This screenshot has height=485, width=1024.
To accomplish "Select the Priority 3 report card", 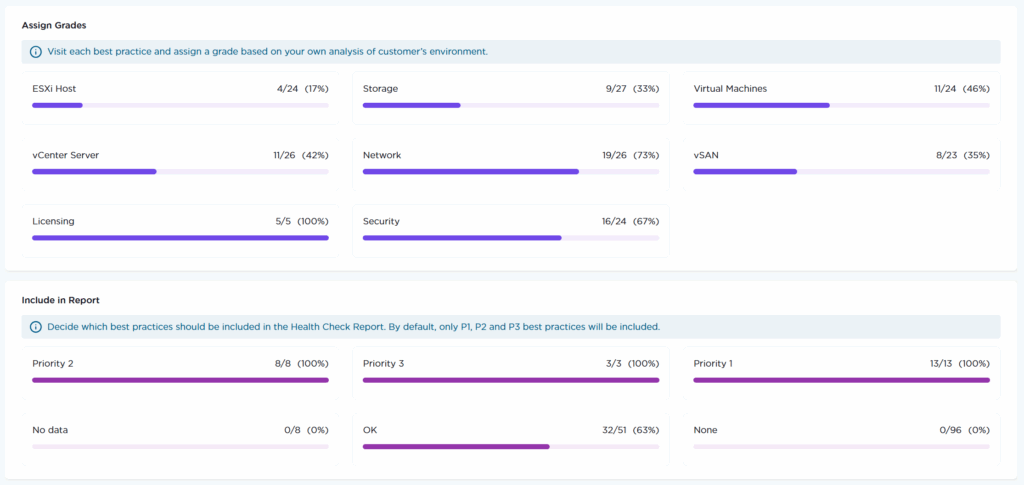I will point(510,372).
